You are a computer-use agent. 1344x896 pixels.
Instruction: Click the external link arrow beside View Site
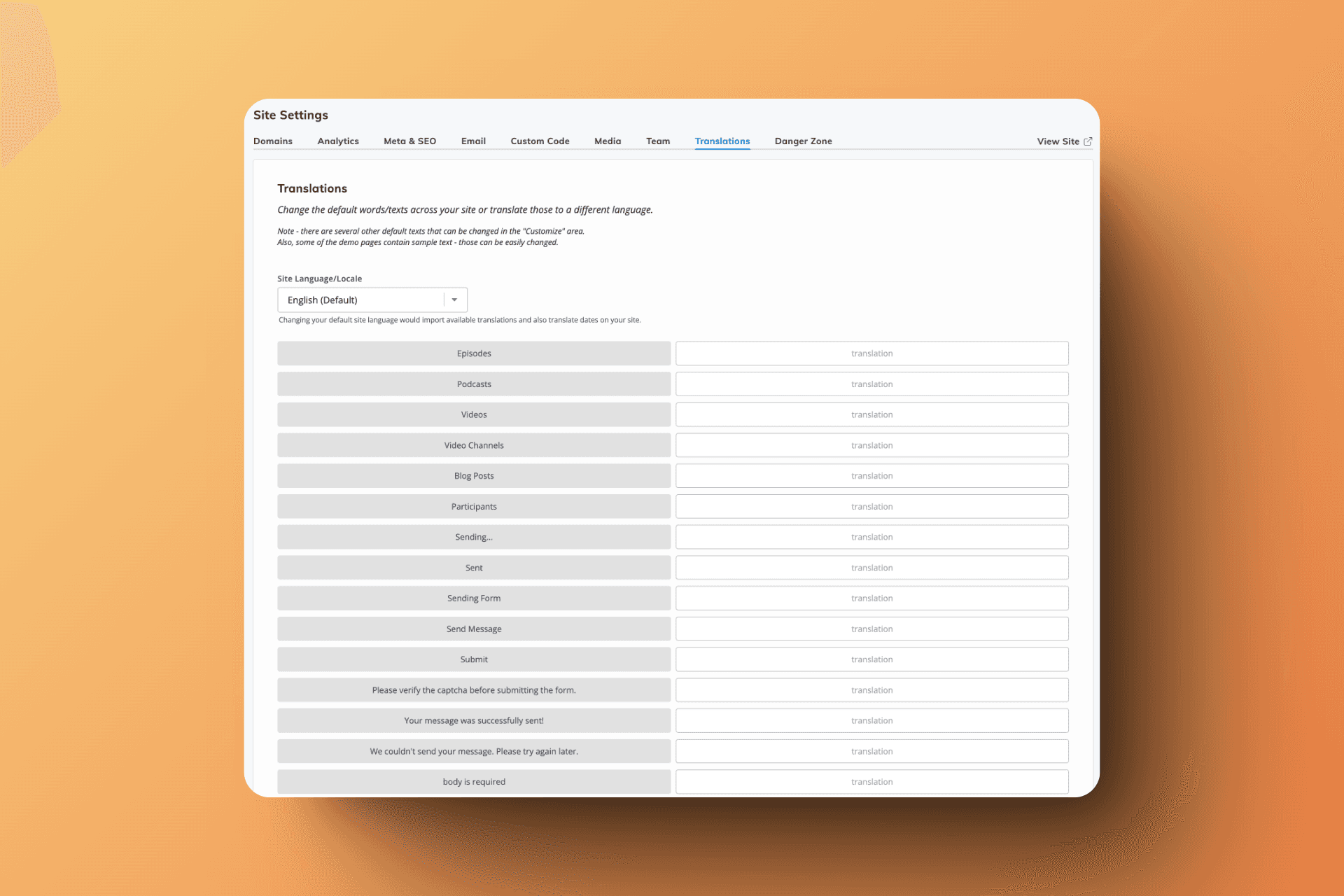(1088, 141)
